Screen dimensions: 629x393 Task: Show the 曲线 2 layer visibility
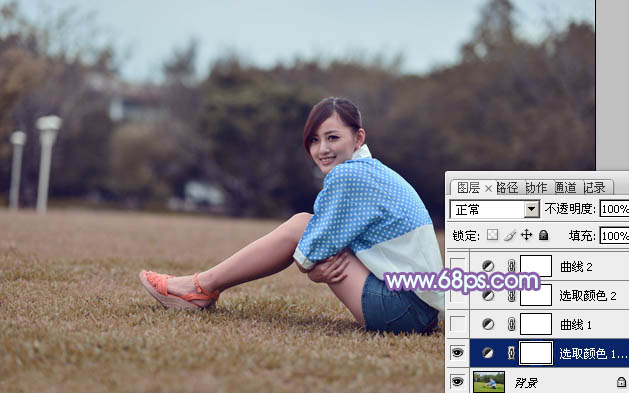point(457,266)
